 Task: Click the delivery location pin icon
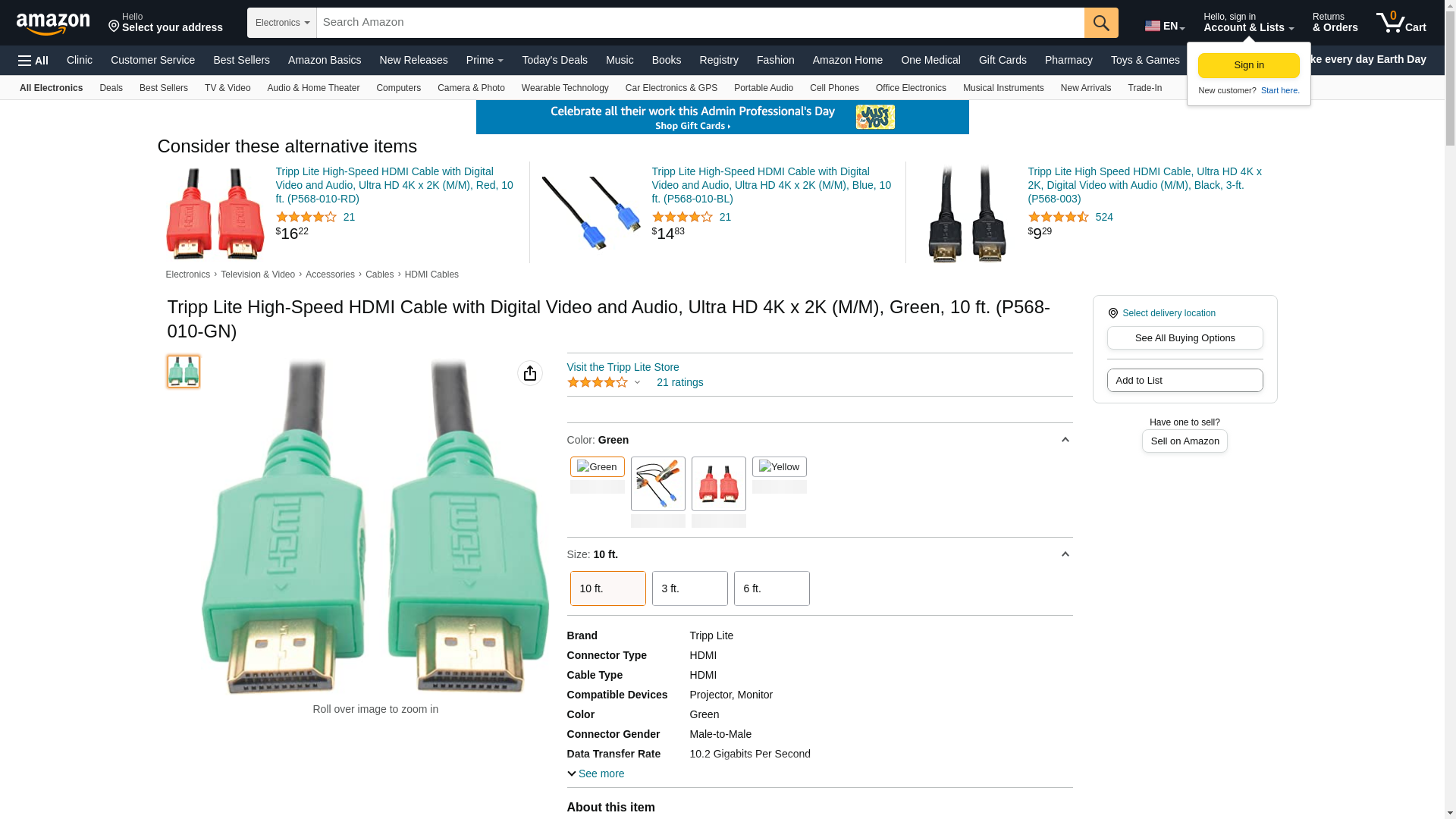(1112, 313)
